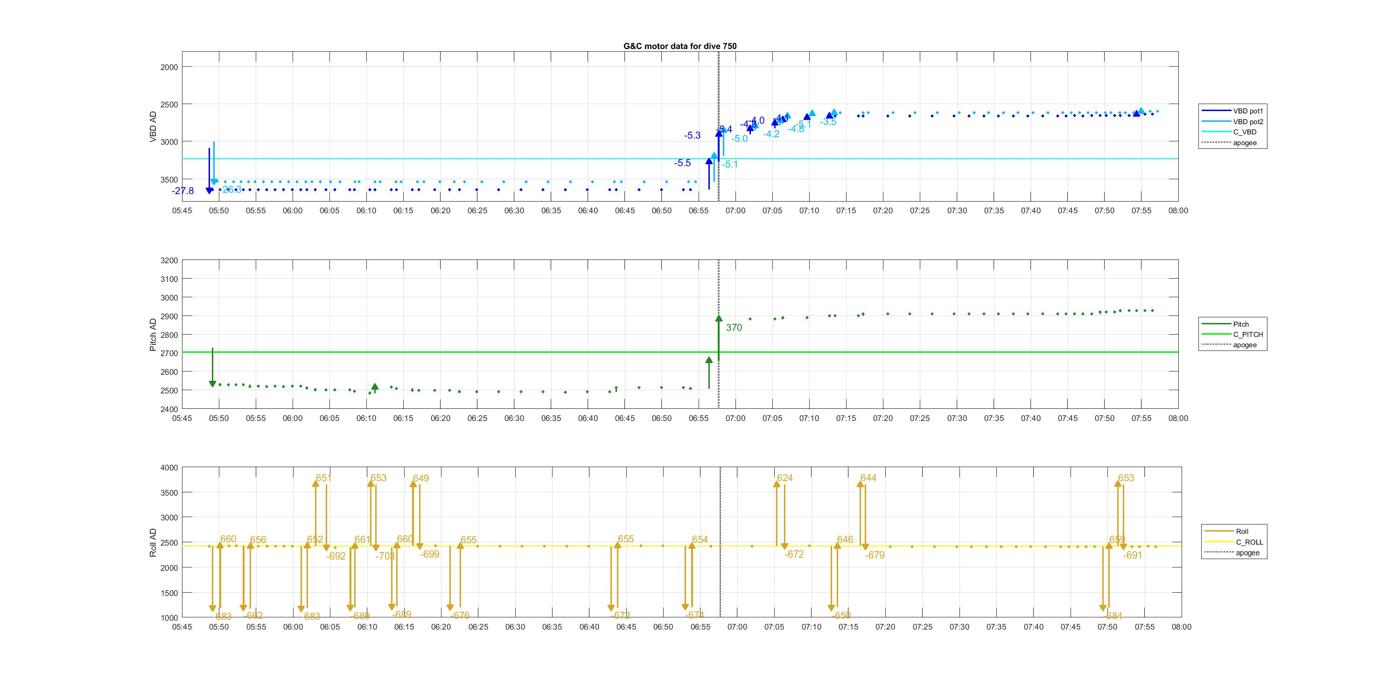Image resolution: width=1400 pixels, height=693 pixels.
Task: Click the '-5.1' label below the C_VBD line
Action: tap(730, 164)
